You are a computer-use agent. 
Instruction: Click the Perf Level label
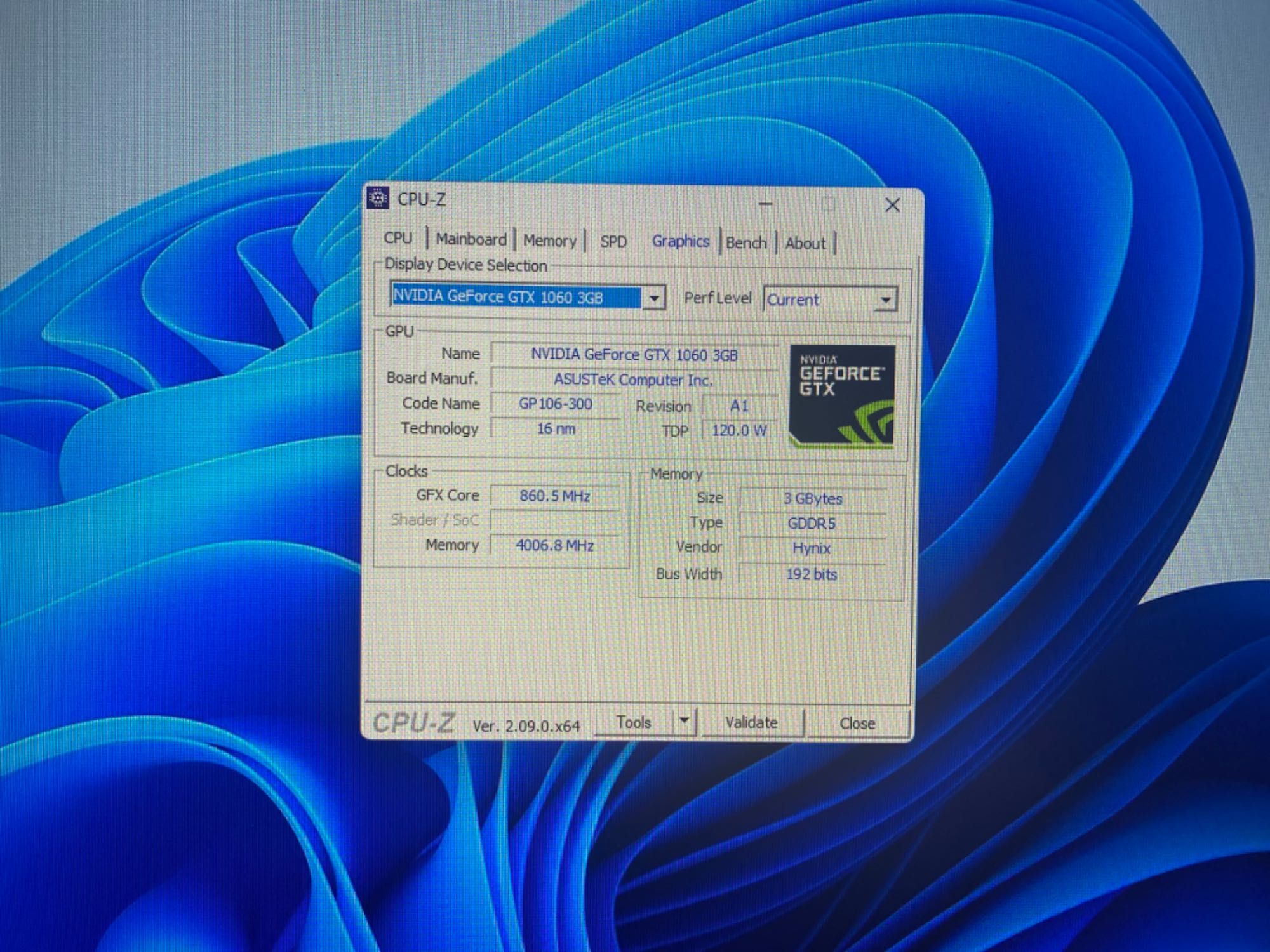tap(718, 298)
